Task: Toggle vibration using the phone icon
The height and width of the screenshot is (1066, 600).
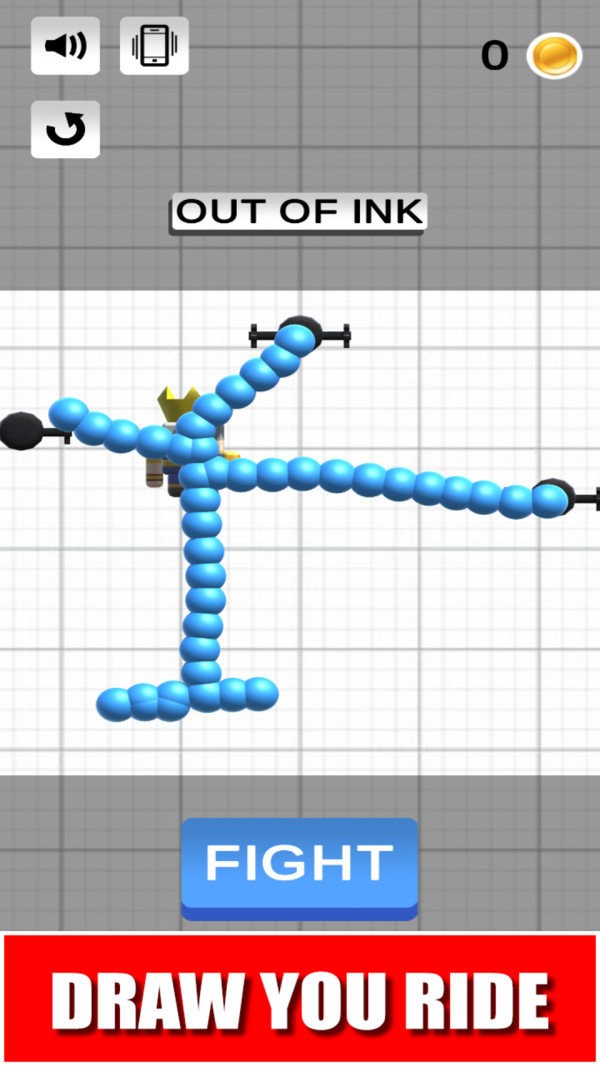Action: (154, 46)
